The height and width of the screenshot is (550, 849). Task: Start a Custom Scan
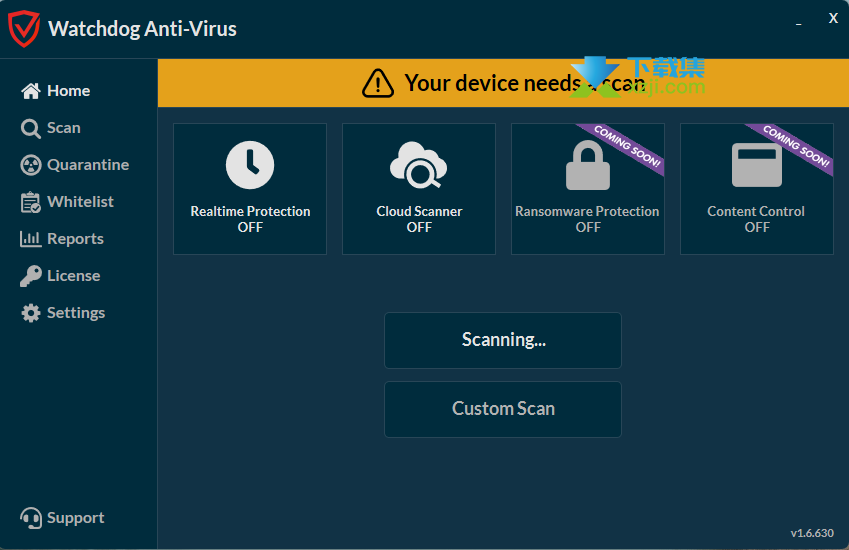[503, 409]
